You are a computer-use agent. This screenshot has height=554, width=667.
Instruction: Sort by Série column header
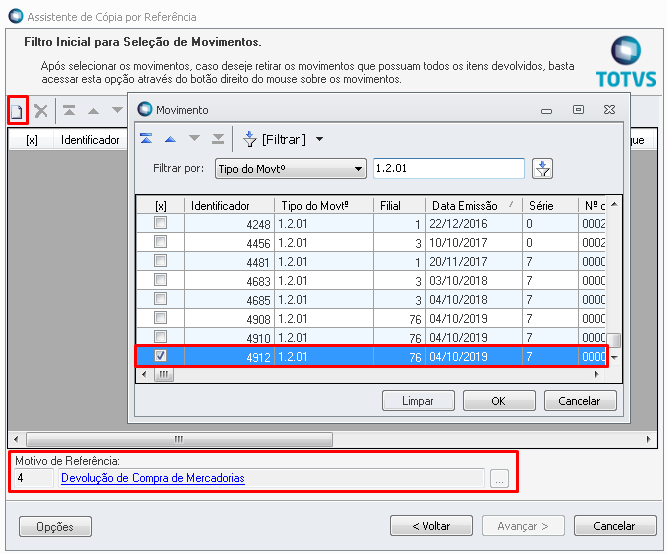tap(550, 206)
